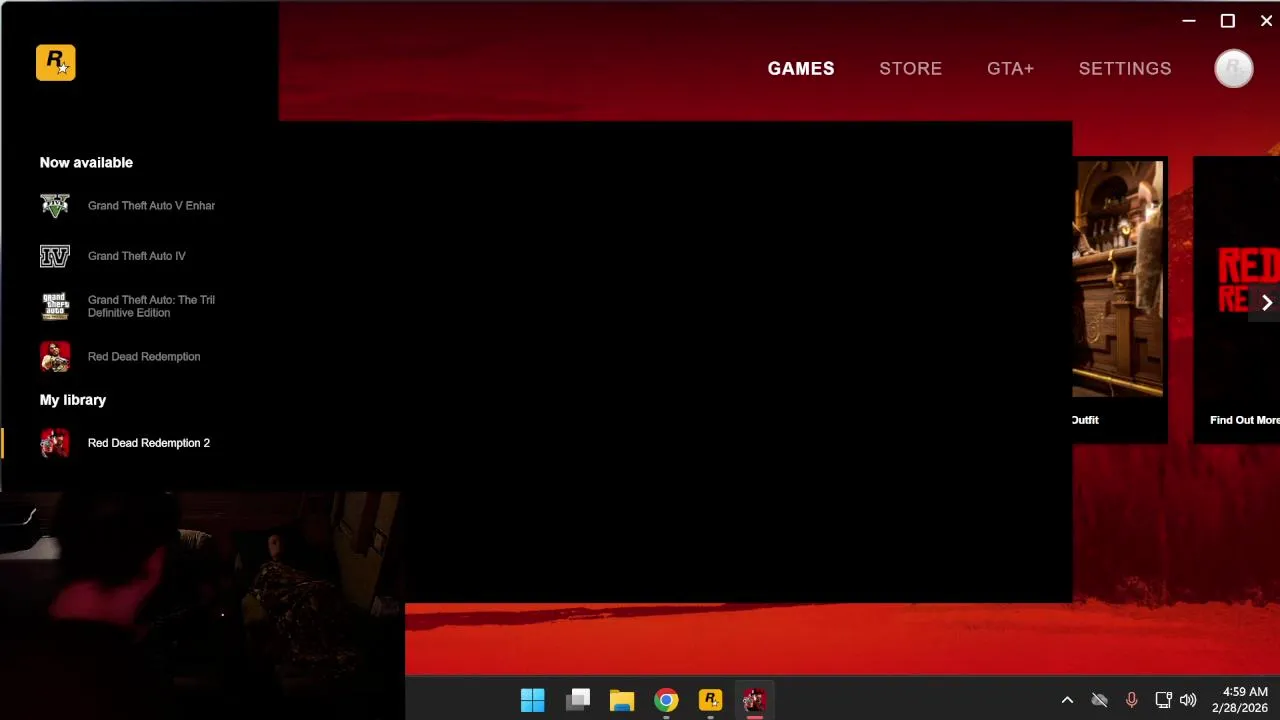Screen dimensions: 1280x720
Task: Choose the Red Dead Redemption entry under Now available
Action: point(144,357)
